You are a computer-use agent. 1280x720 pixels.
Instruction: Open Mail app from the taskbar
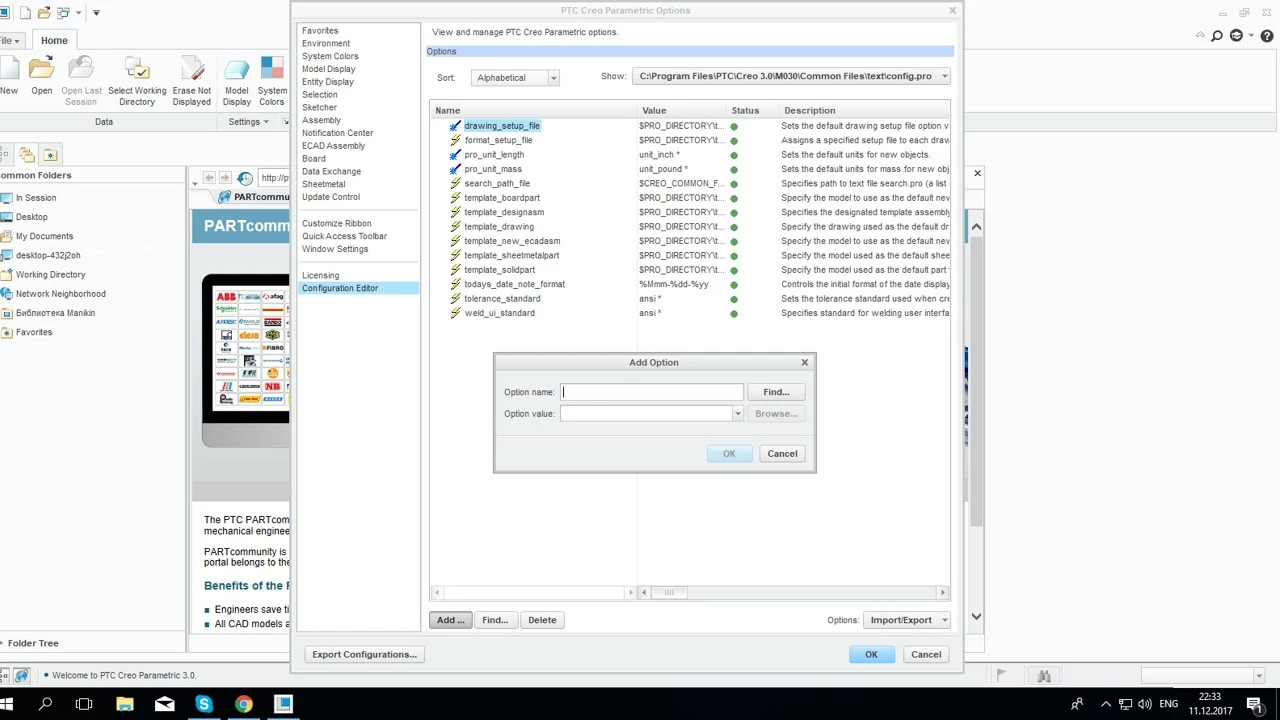164,704
